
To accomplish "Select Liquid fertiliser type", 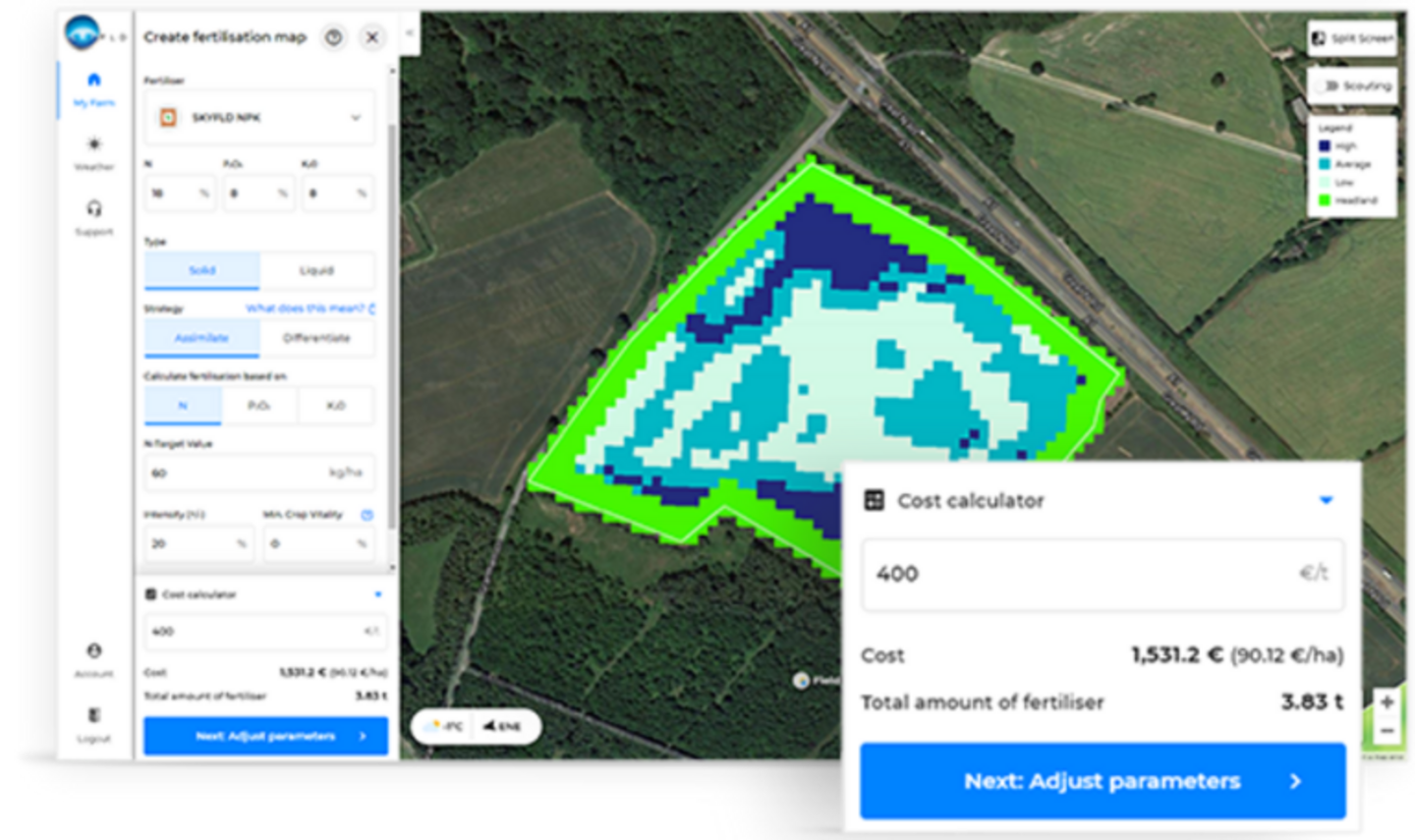I will (316, 270).
